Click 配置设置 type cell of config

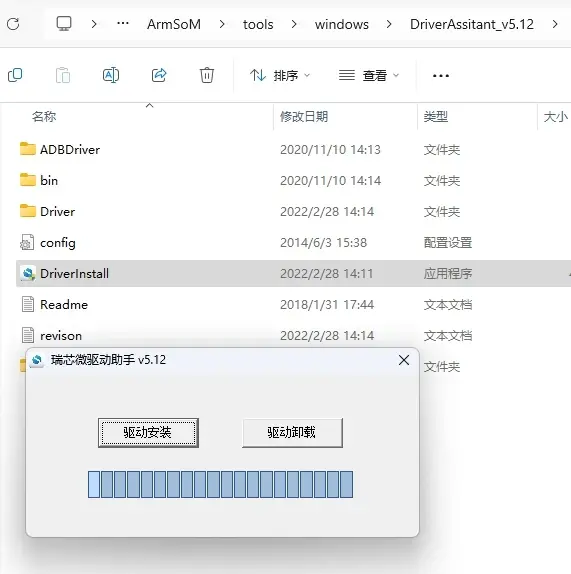coord(448,243)
